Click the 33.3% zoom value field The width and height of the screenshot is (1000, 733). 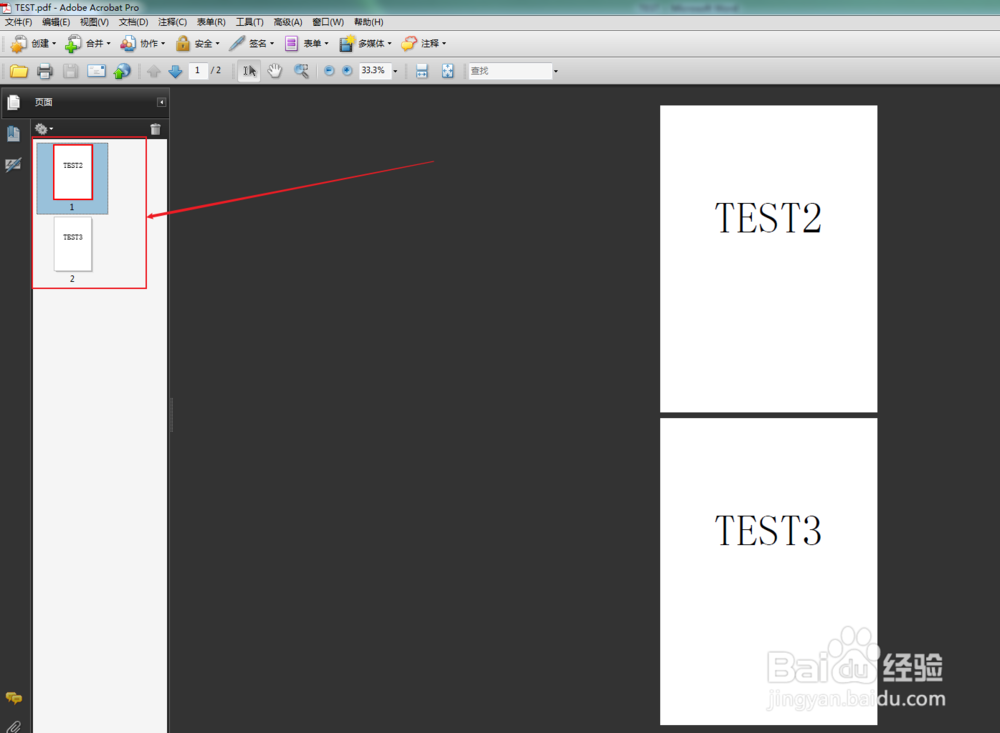pos(374,70)
